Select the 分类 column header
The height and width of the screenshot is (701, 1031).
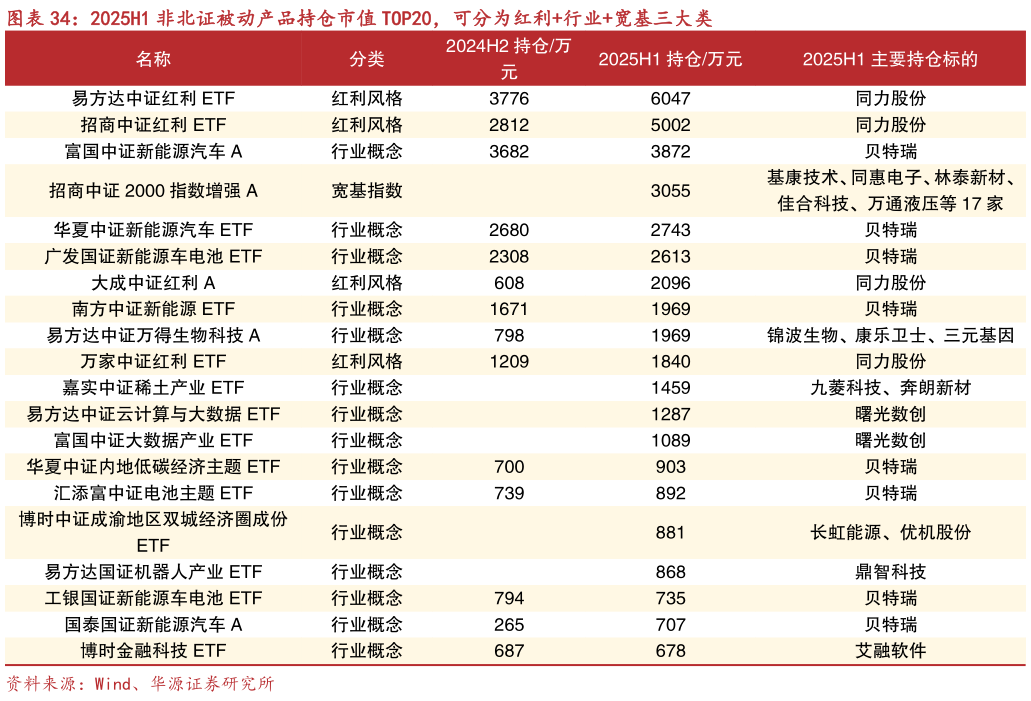[369, 59]
